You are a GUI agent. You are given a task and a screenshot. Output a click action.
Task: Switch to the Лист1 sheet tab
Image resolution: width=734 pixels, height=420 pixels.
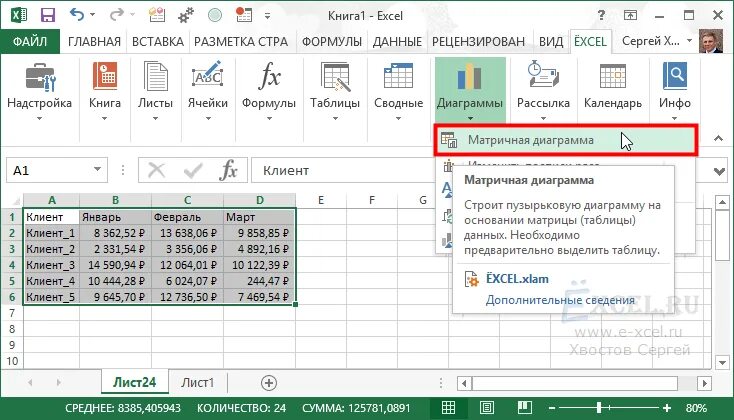tap(198, 383)
